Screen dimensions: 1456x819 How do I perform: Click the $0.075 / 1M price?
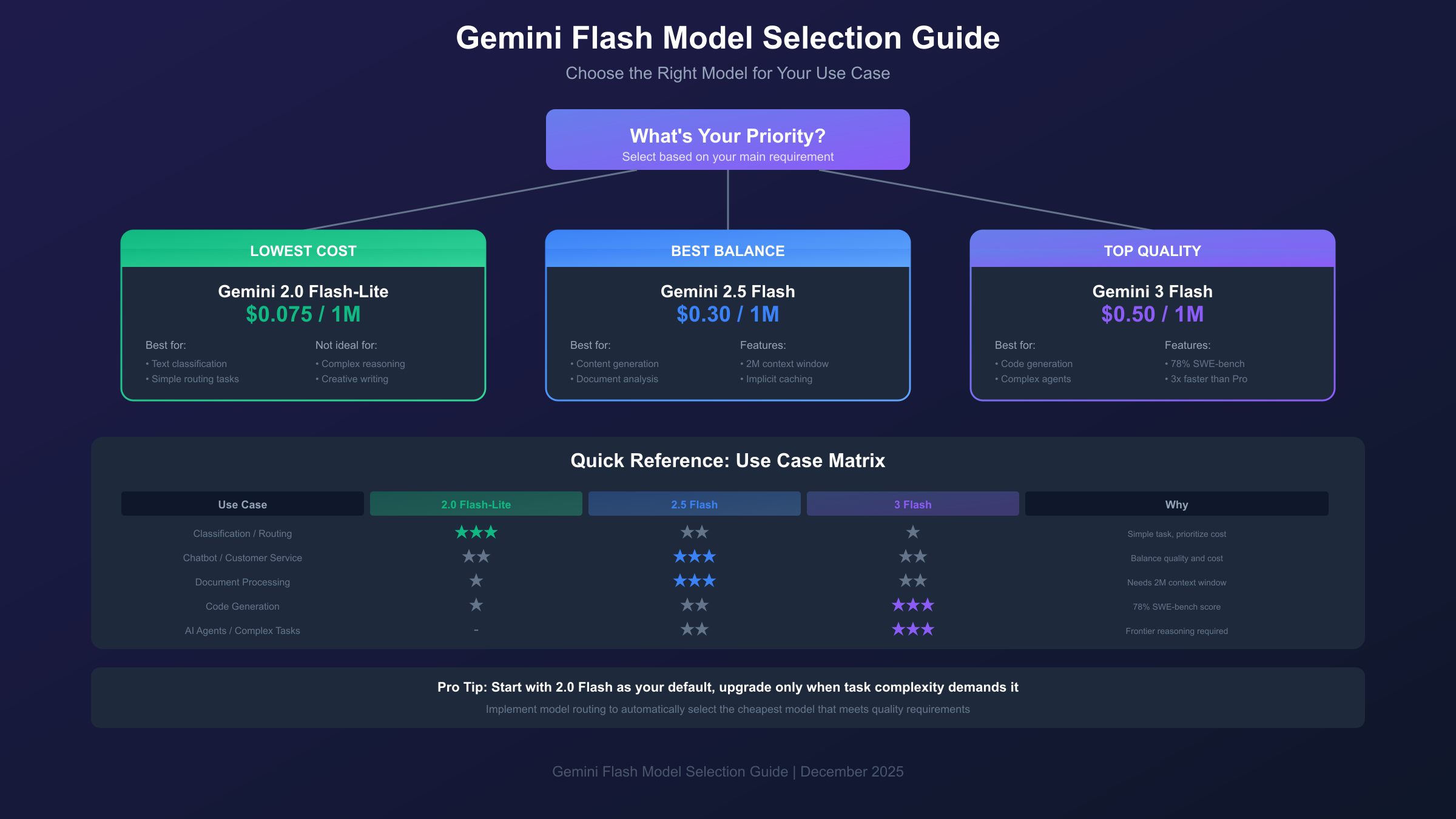(303, 314)
